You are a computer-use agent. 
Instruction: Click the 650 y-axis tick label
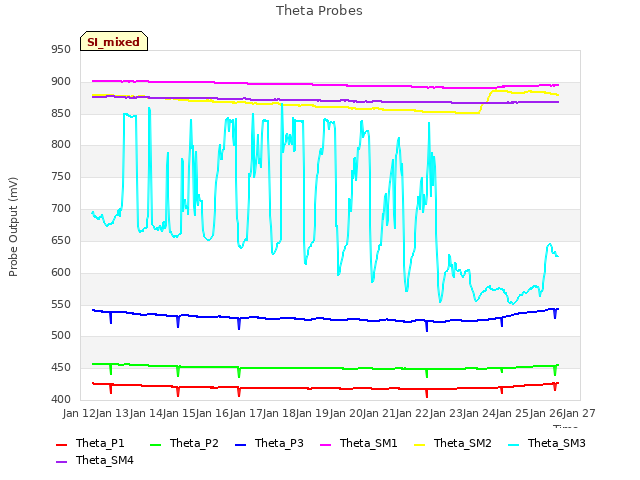(61, 240)
